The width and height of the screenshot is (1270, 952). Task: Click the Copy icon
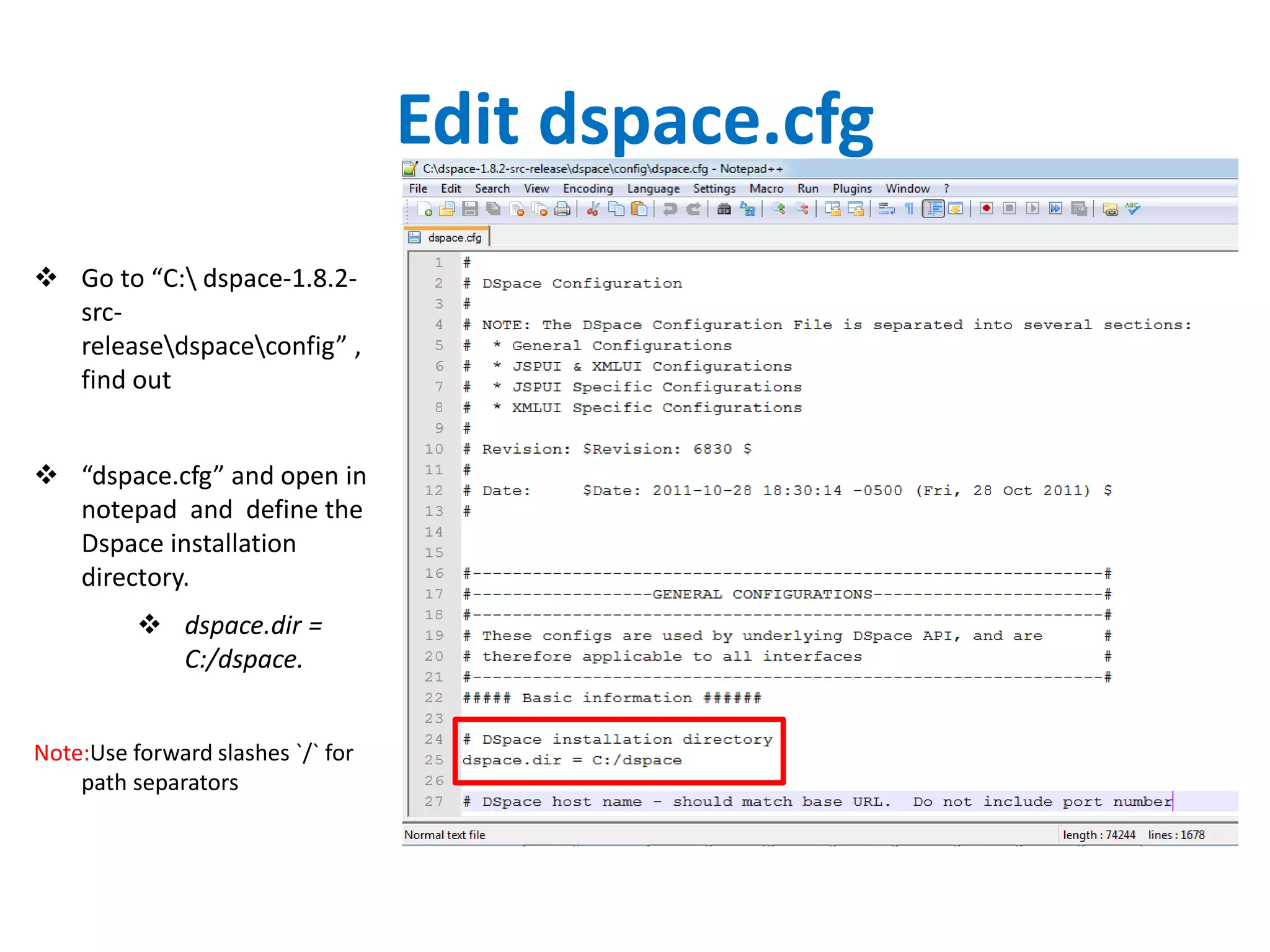[x=616, y=209]
